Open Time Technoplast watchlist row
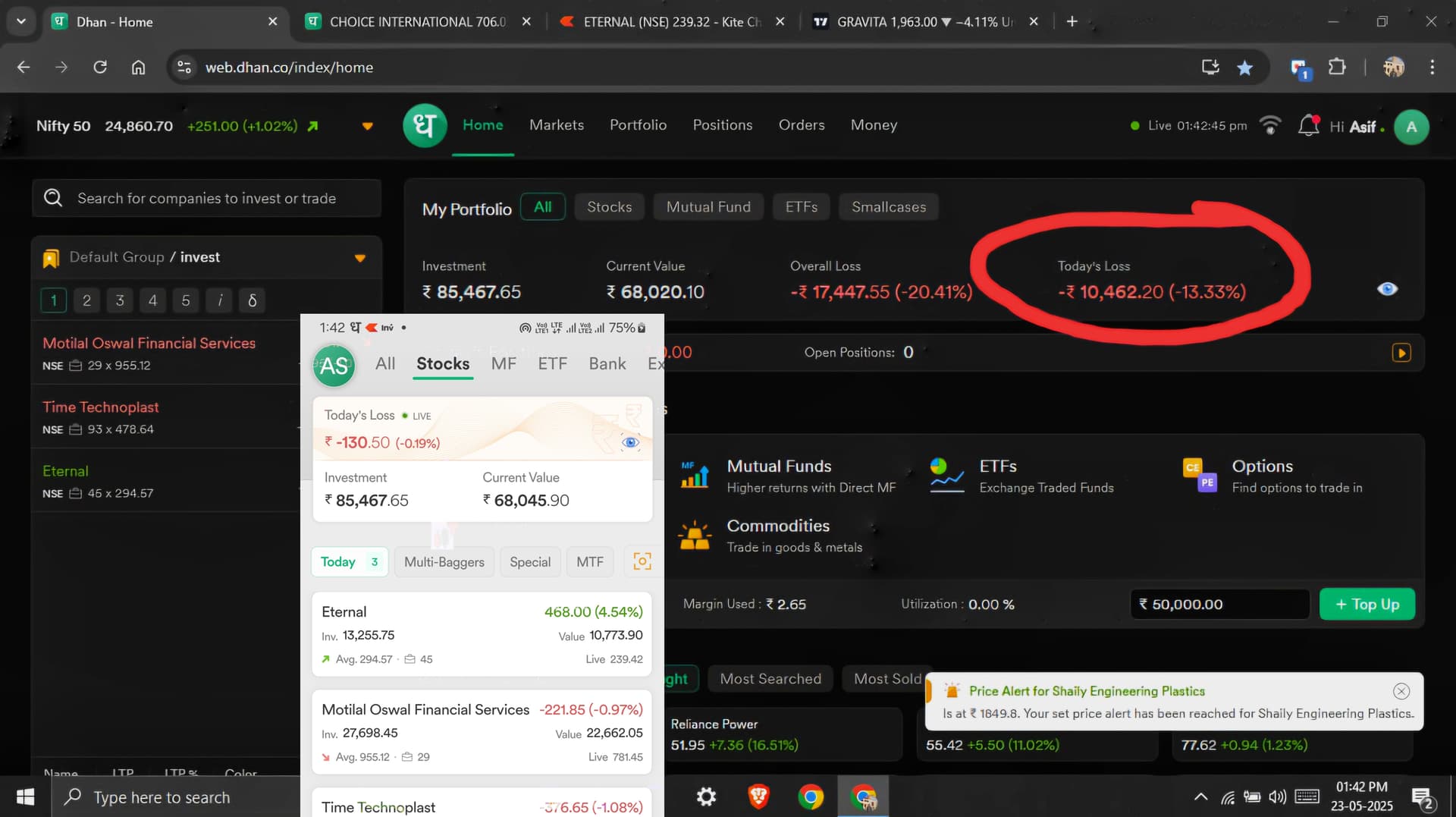The image size is (1456, 817). pyautogui.click(x=167, y=417)
